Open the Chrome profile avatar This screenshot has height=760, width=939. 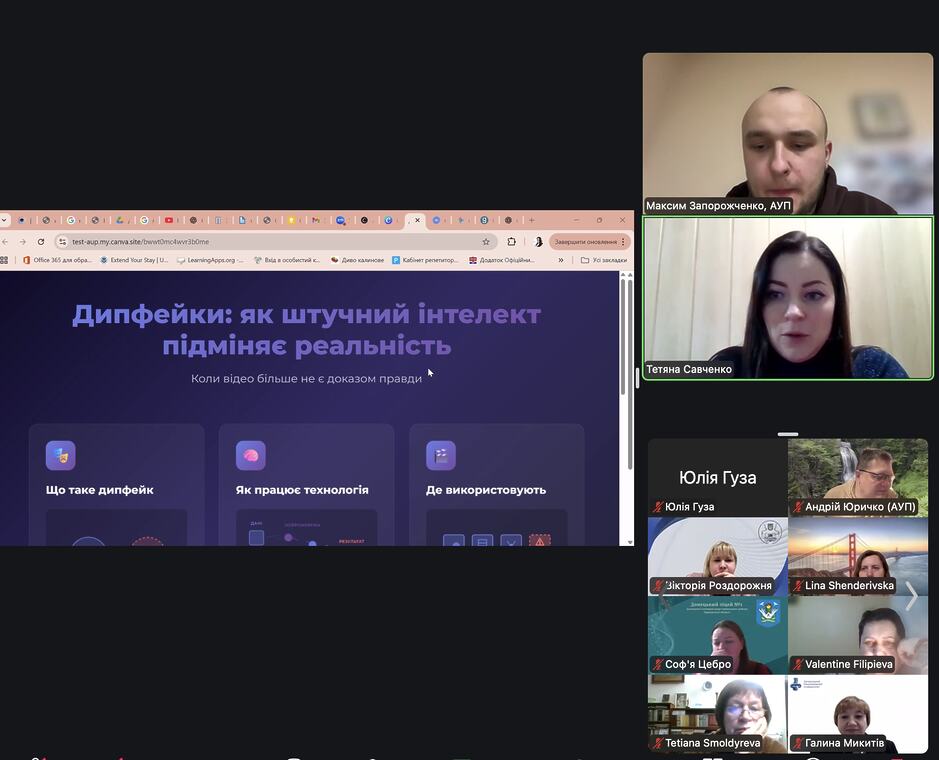click(x=538, y=242)
